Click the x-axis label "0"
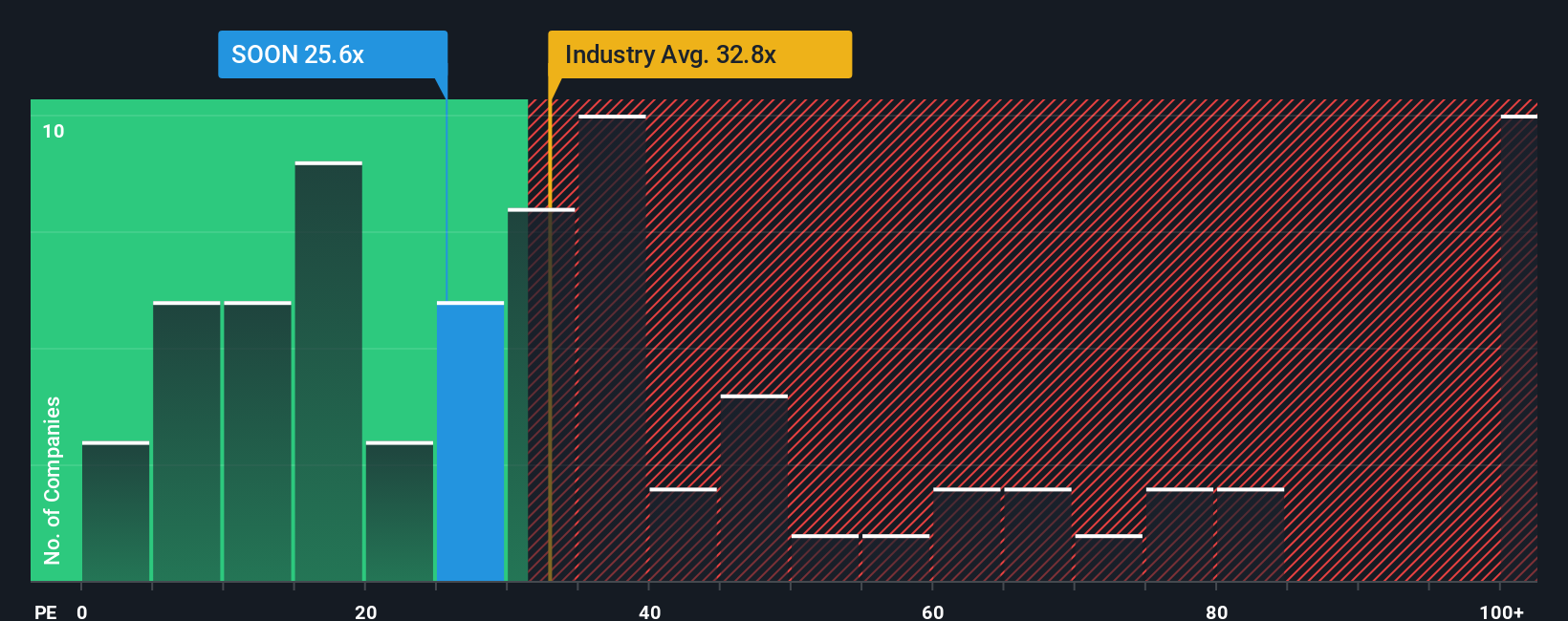 [82, 611]
